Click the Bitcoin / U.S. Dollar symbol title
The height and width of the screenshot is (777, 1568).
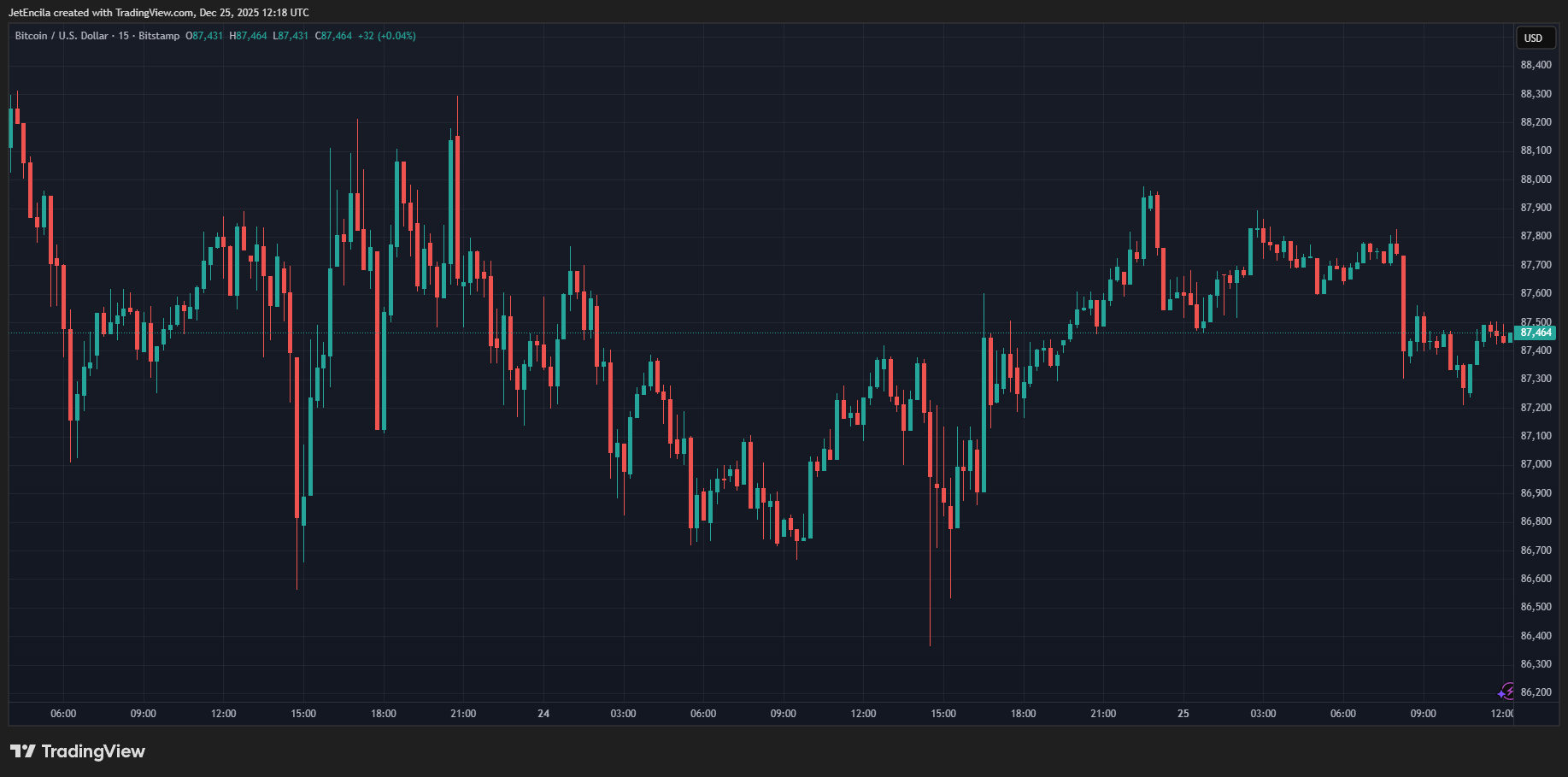tap(62, 36)
